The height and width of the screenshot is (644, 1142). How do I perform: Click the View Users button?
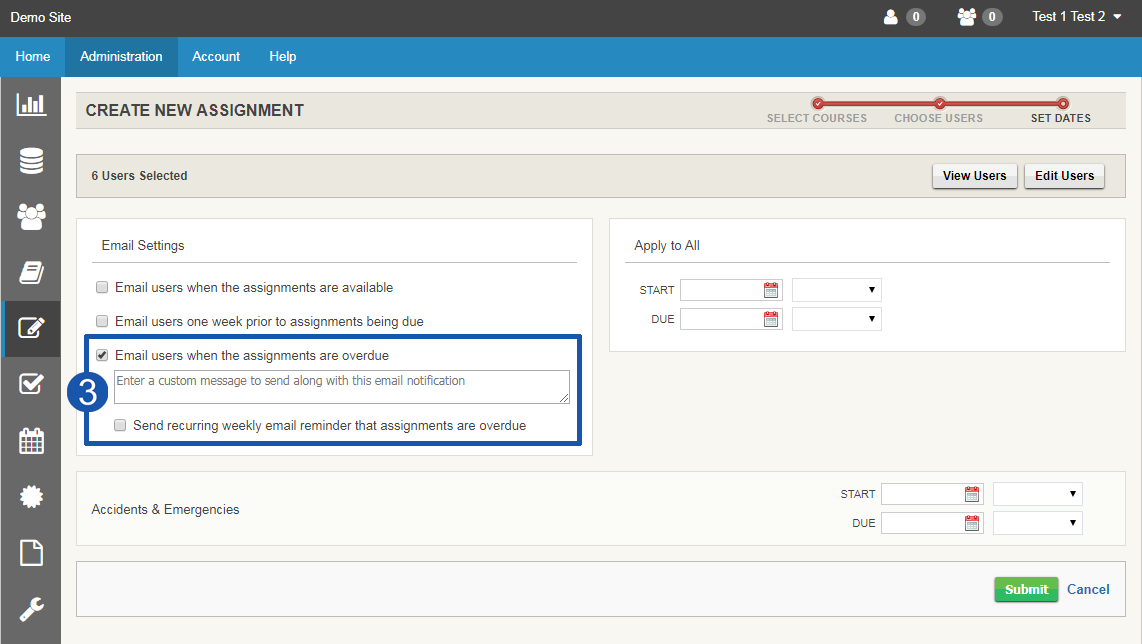[x=974, y=175]
